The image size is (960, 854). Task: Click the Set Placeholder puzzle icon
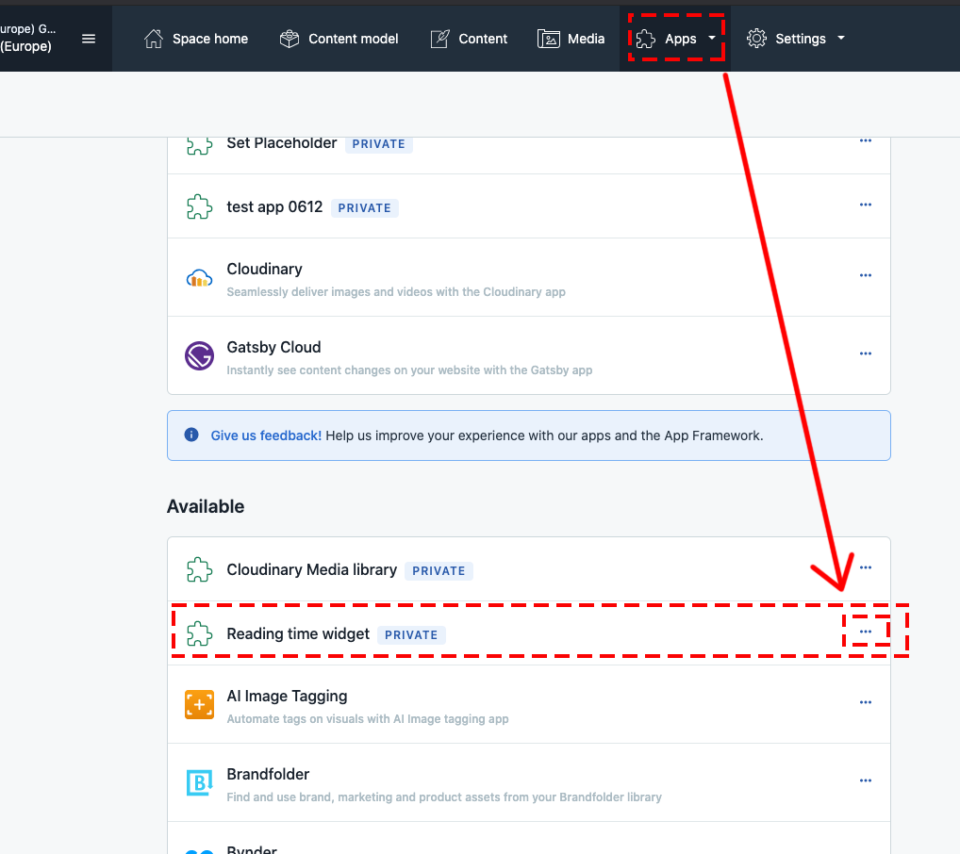click(x=200, y=144)
